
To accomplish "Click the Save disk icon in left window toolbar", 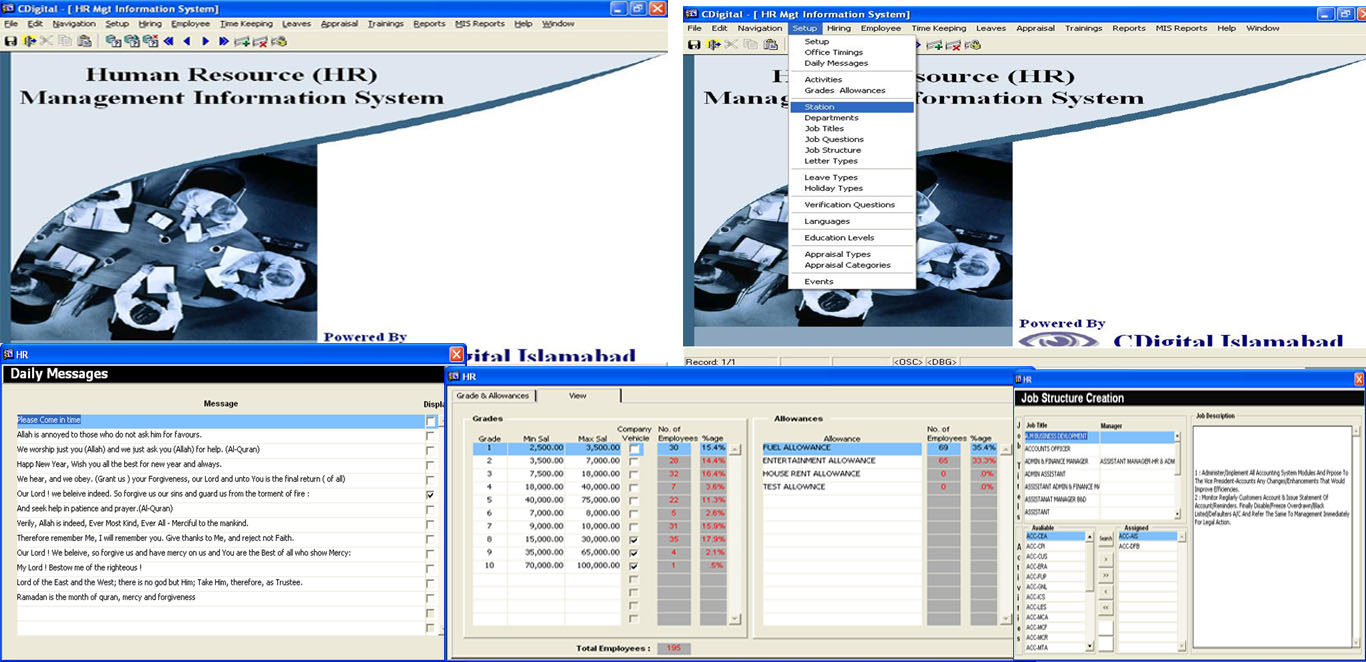I will [11, 41].
